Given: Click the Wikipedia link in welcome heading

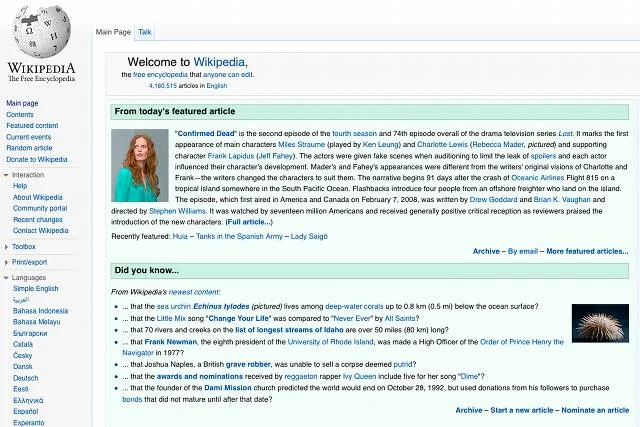Looking at the screenshot, I should pyautogui.click(x=219, y=62).
